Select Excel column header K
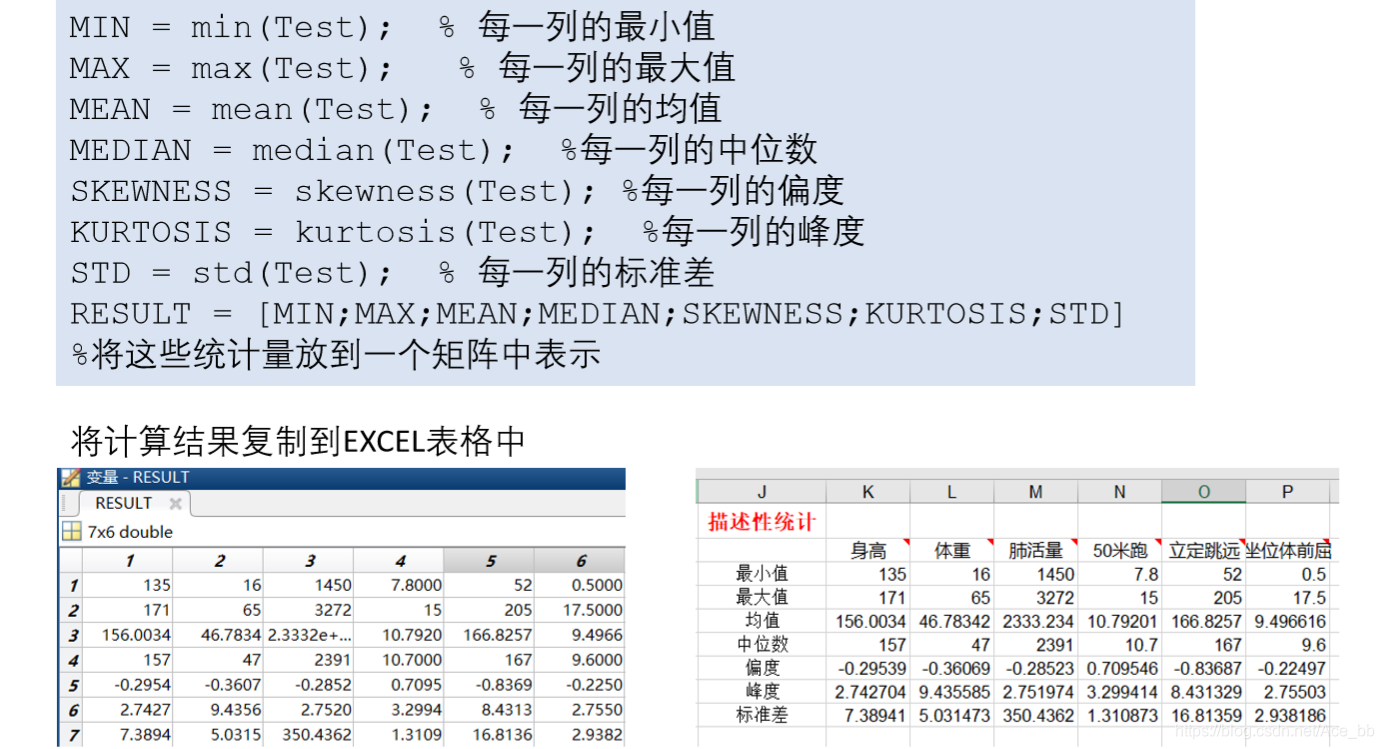 point(868,491)
